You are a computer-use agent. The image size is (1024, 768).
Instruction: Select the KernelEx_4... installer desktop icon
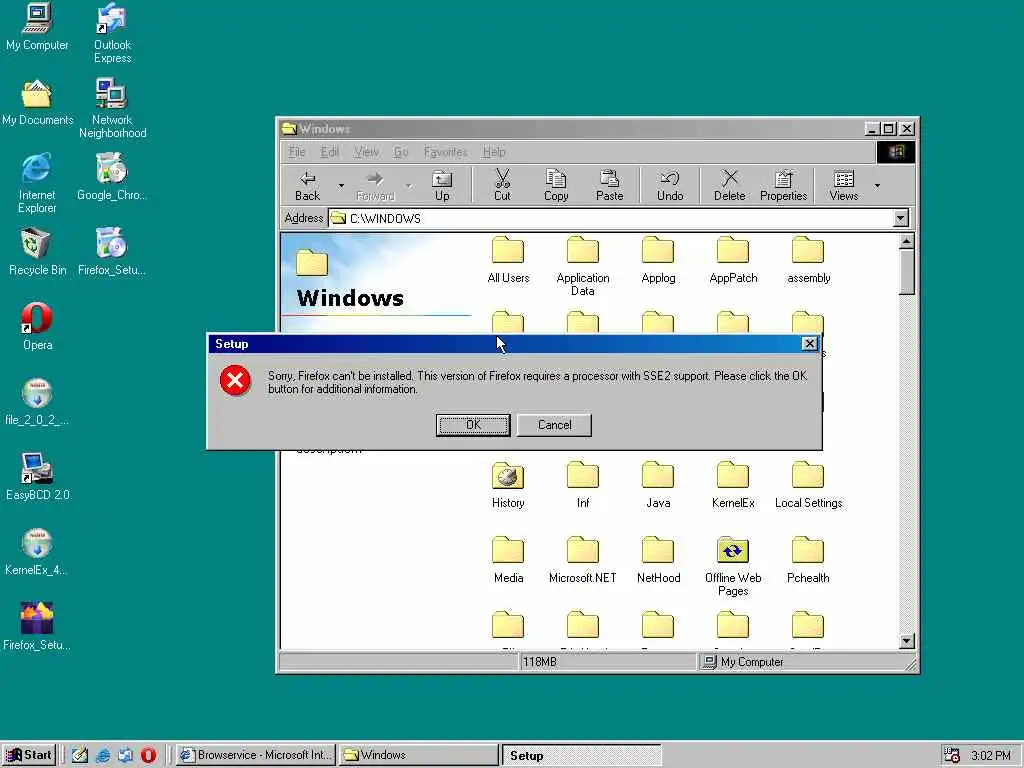click(37, 552)
